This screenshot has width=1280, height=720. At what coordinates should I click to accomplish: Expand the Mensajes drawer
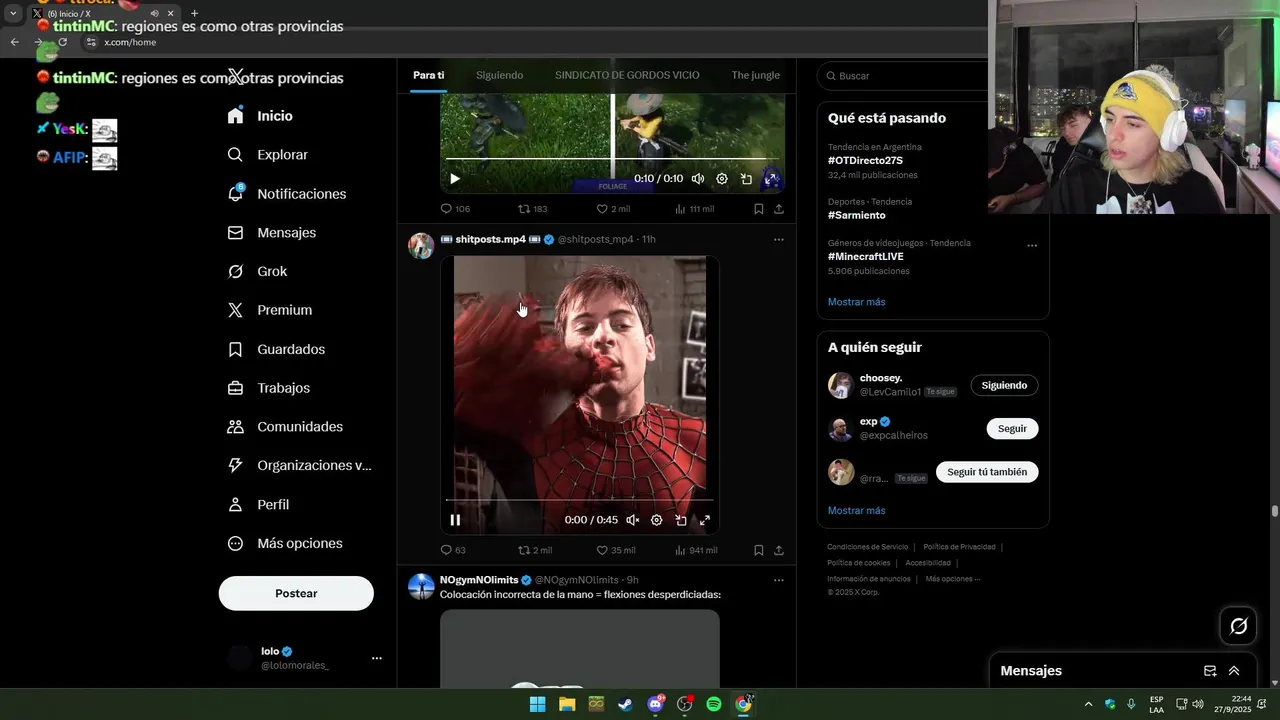pos(1234,671)
